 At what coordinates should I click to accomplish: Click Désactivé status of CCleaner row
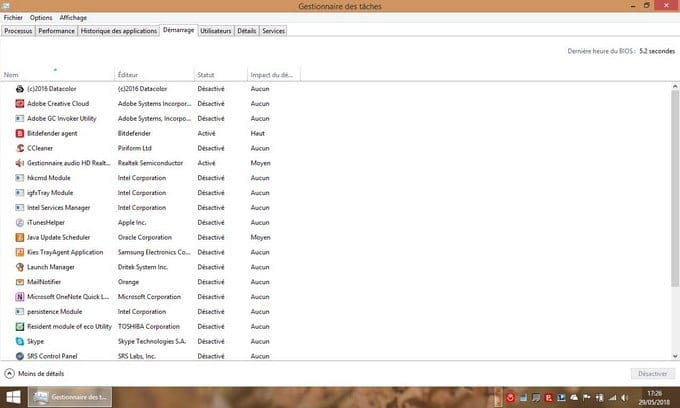point(211,148)
